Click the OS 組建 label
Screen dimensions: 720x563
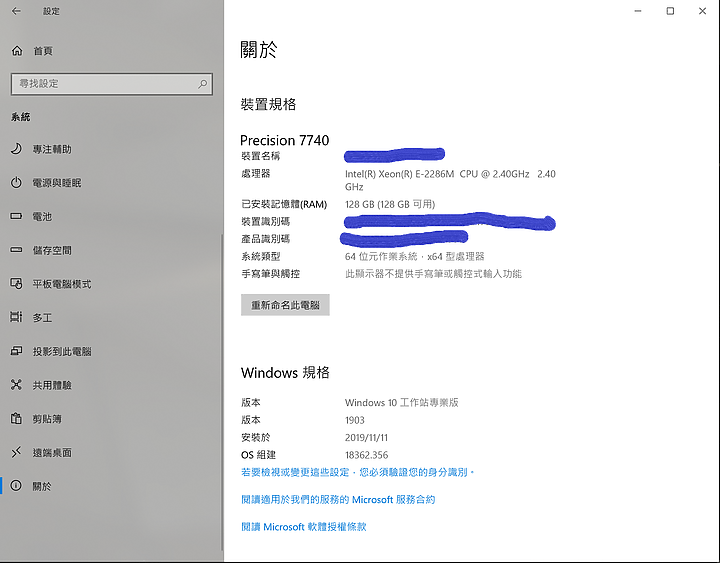tap(259, 455)
